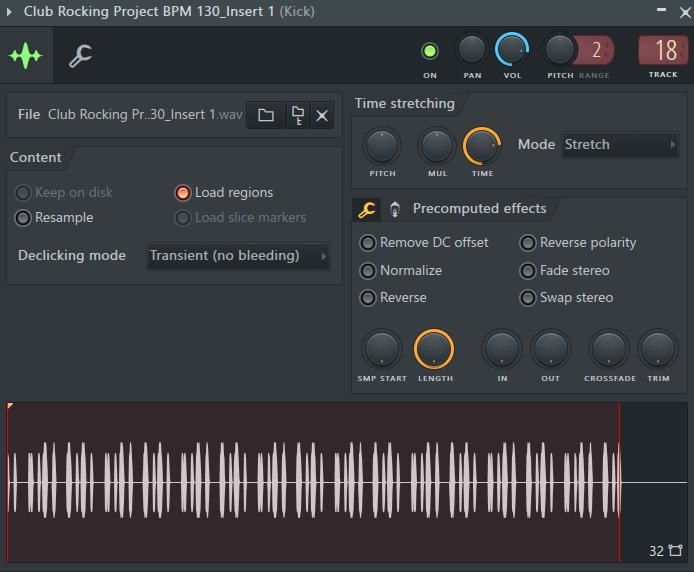Viewport: 694px width, 572px height.
Task: Adjust the VOL knob
Action: (x=512, y=50)
